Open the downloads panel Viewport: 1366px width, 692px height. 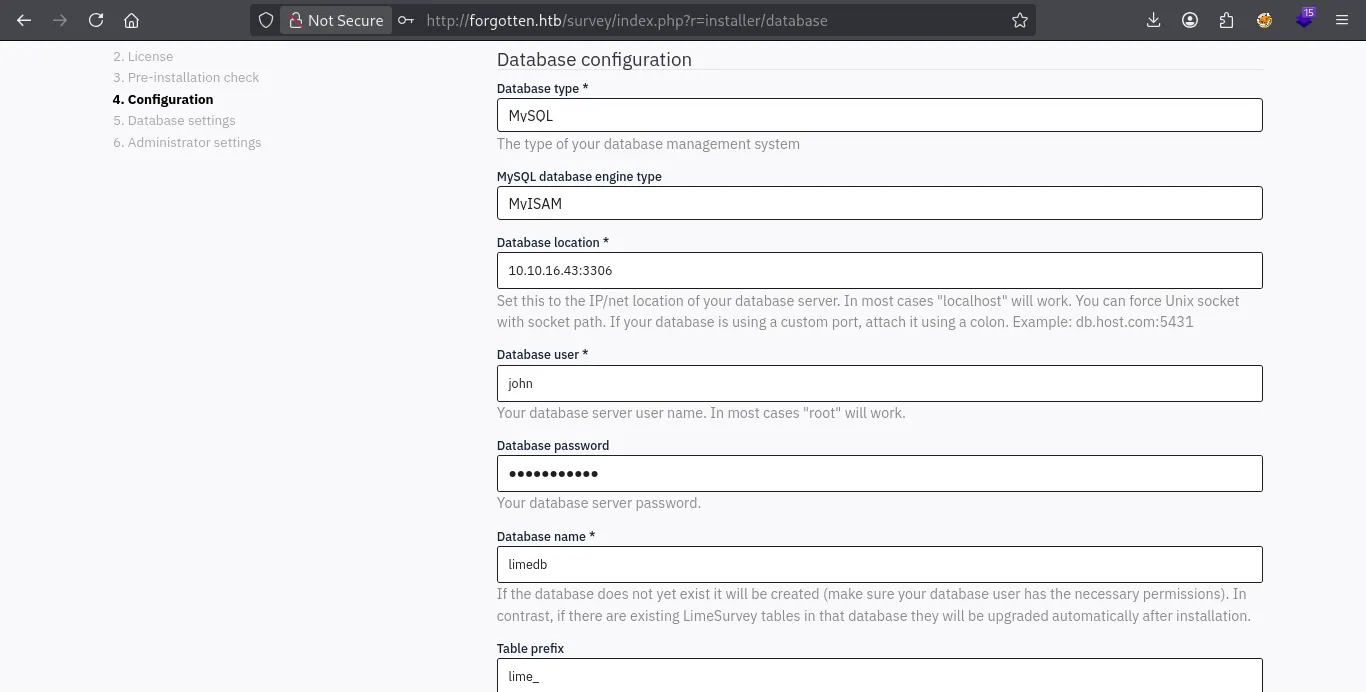point(1153,20)
